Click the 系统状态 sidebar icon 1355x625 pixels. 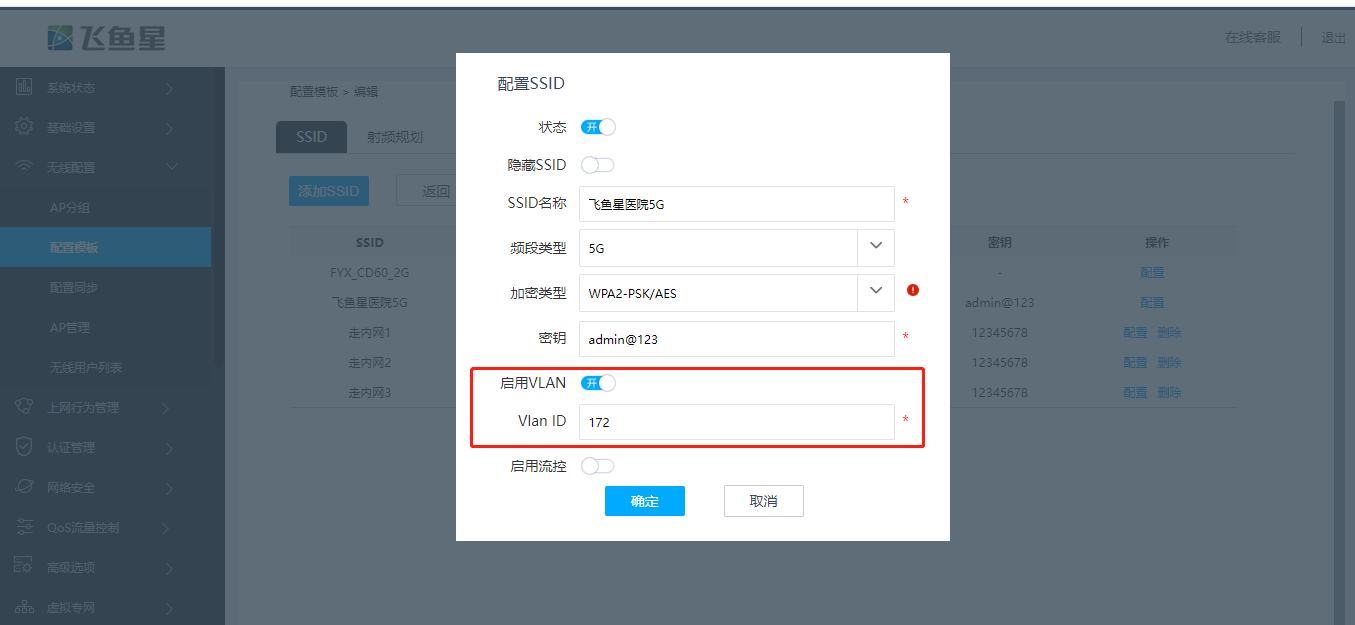coord(24,88)
